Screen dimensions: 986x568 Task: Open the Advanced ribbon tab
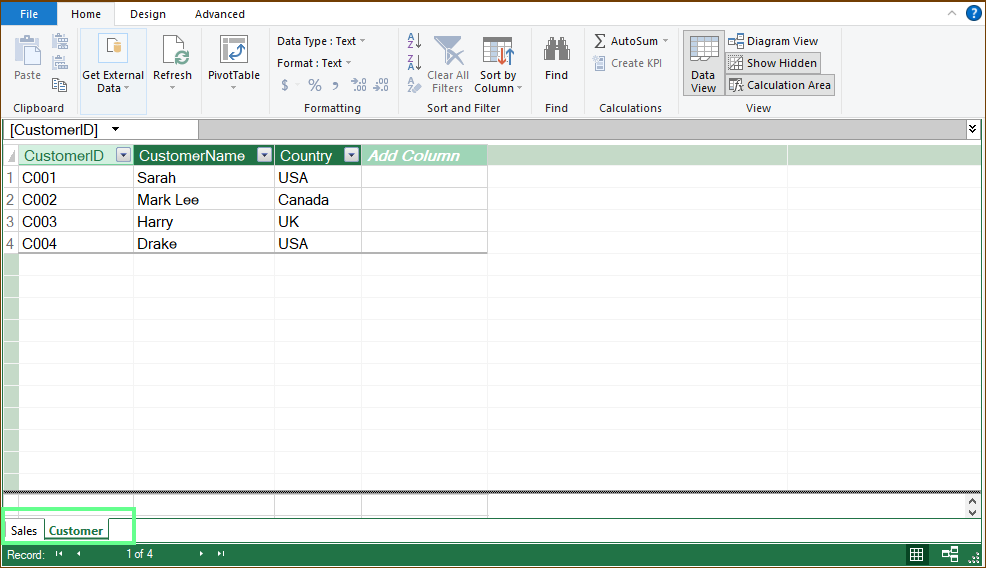coord(219,14)
